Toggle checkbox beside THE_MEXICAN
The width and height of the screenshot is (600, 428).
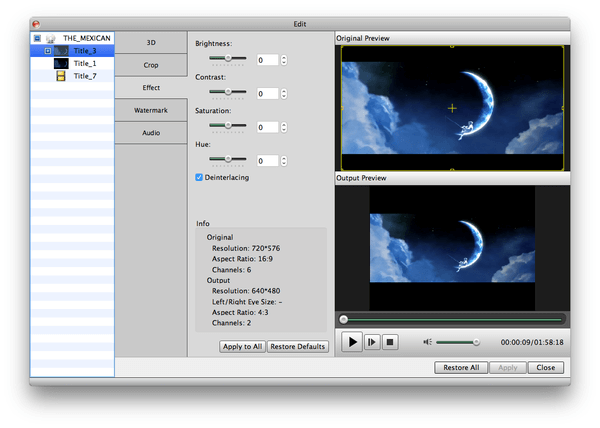(x=37, y=38)
